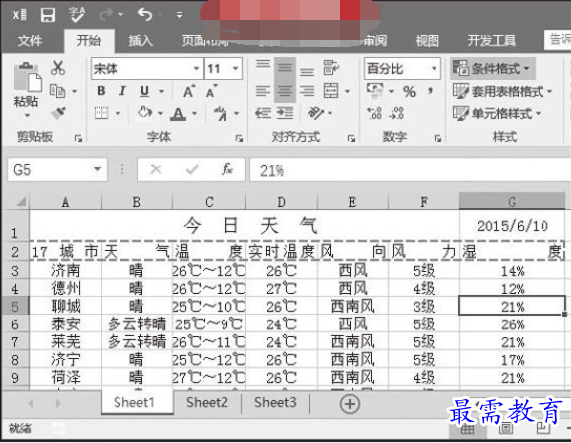Open the 文件 File tab

coord(30,40)
